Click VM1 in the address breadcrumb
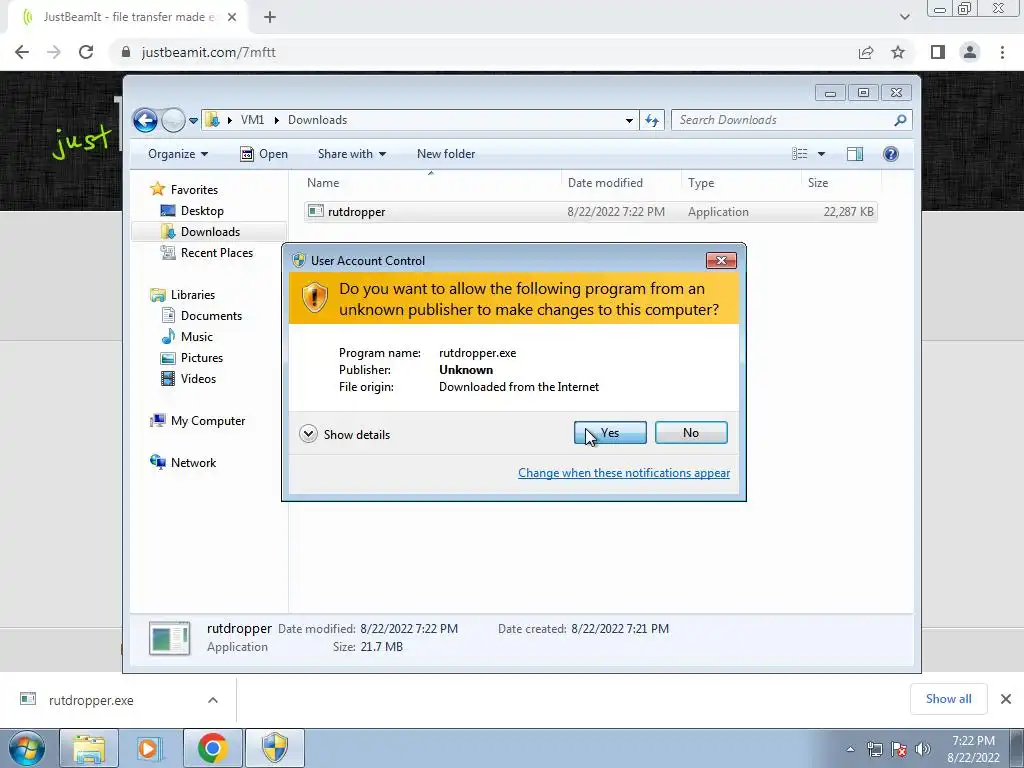 tap(252, 120)
